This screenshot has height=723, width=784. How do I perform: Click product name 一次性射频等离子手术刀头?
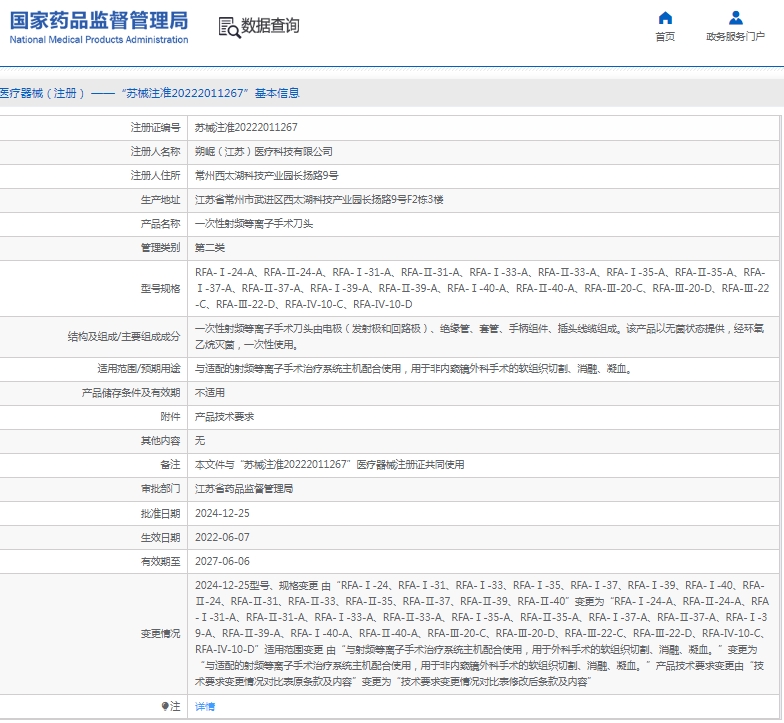point(254,224)
